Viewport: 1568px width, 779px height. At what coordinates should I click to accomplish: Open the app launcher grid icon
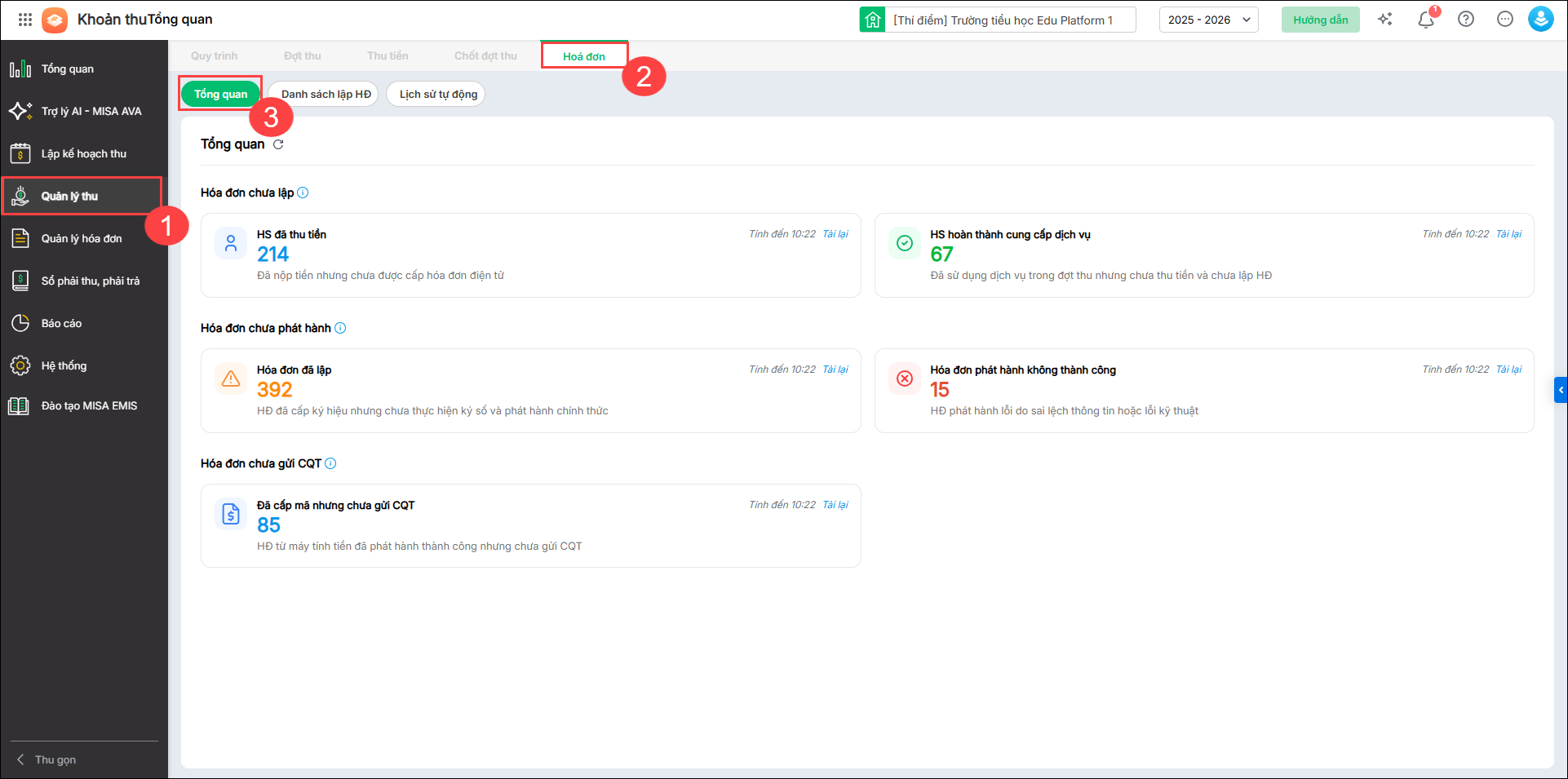[25, 20]
